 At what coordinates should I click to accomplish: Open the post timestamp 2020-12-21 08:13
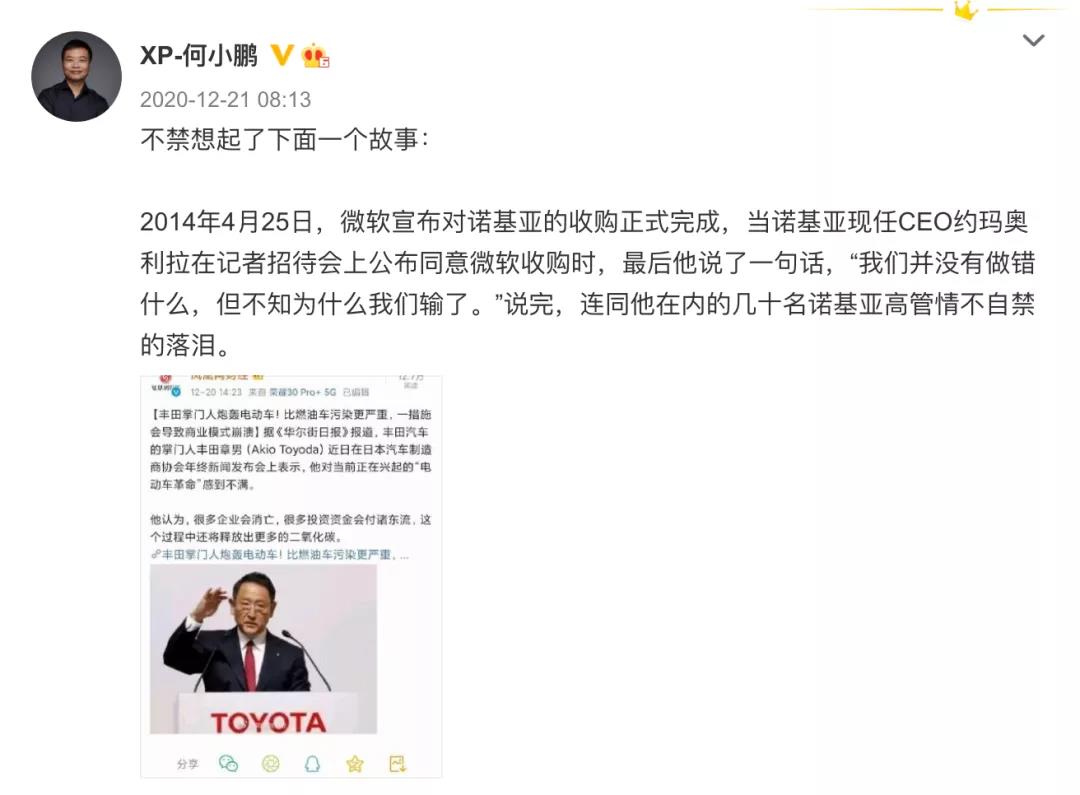point(225,100)
